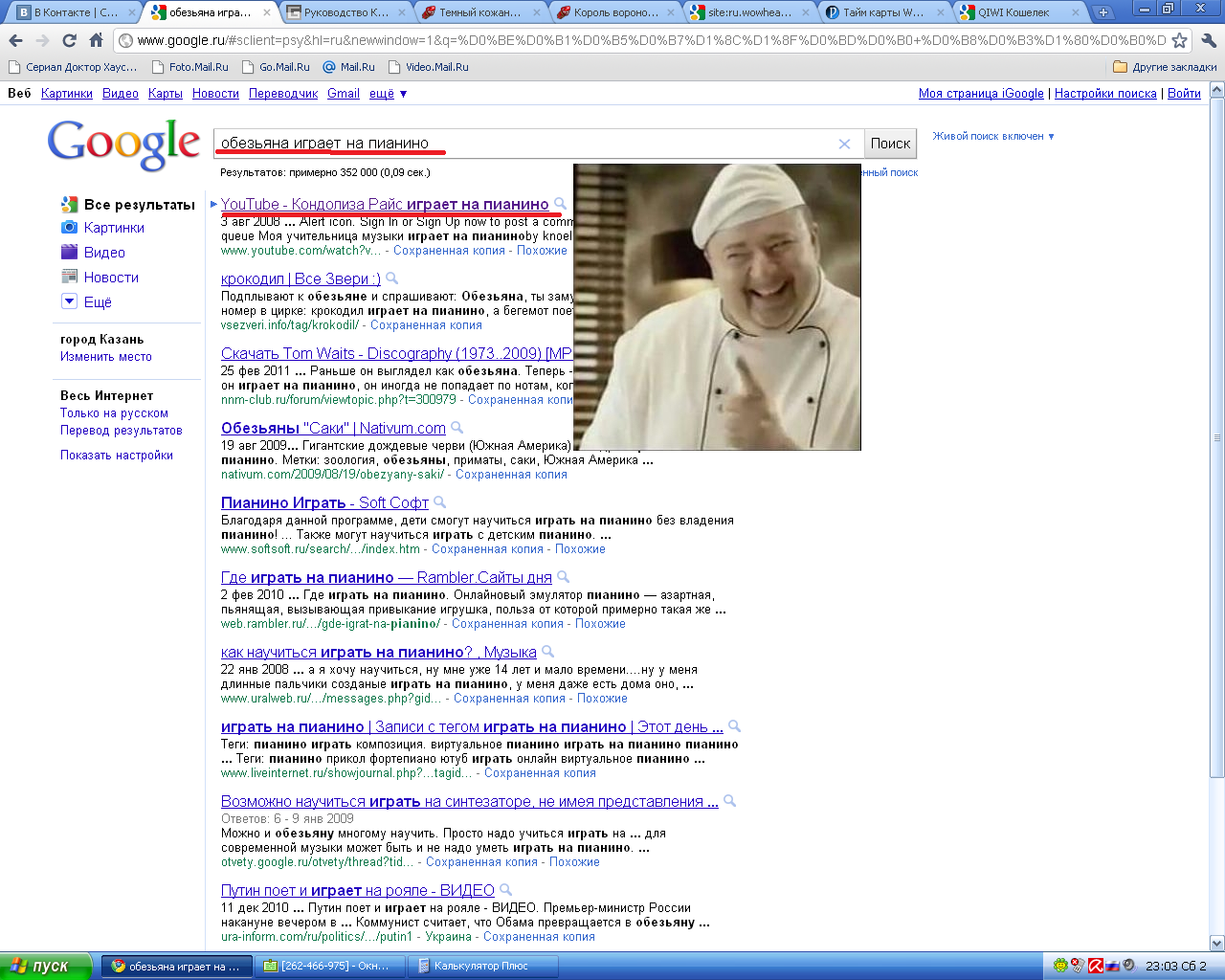Open the Другие закладки bookmarks folder
This screenshot has height=980, width=1225.
pos(1165,67)
